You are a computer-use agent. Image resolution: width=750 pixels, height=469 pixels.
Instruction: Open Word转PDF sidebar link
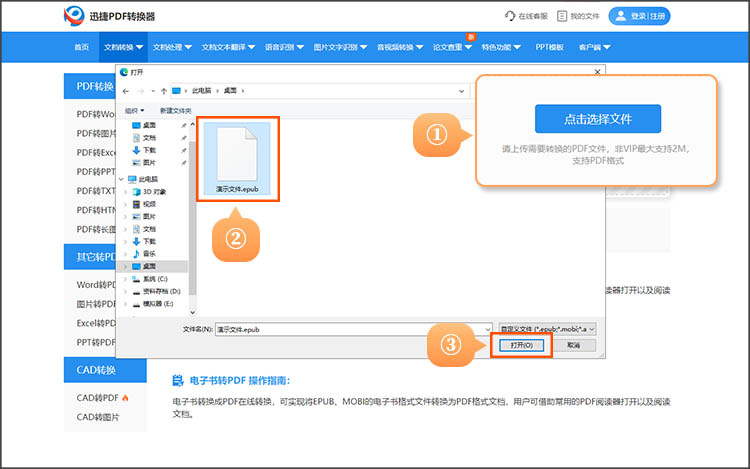click(96, 284)
